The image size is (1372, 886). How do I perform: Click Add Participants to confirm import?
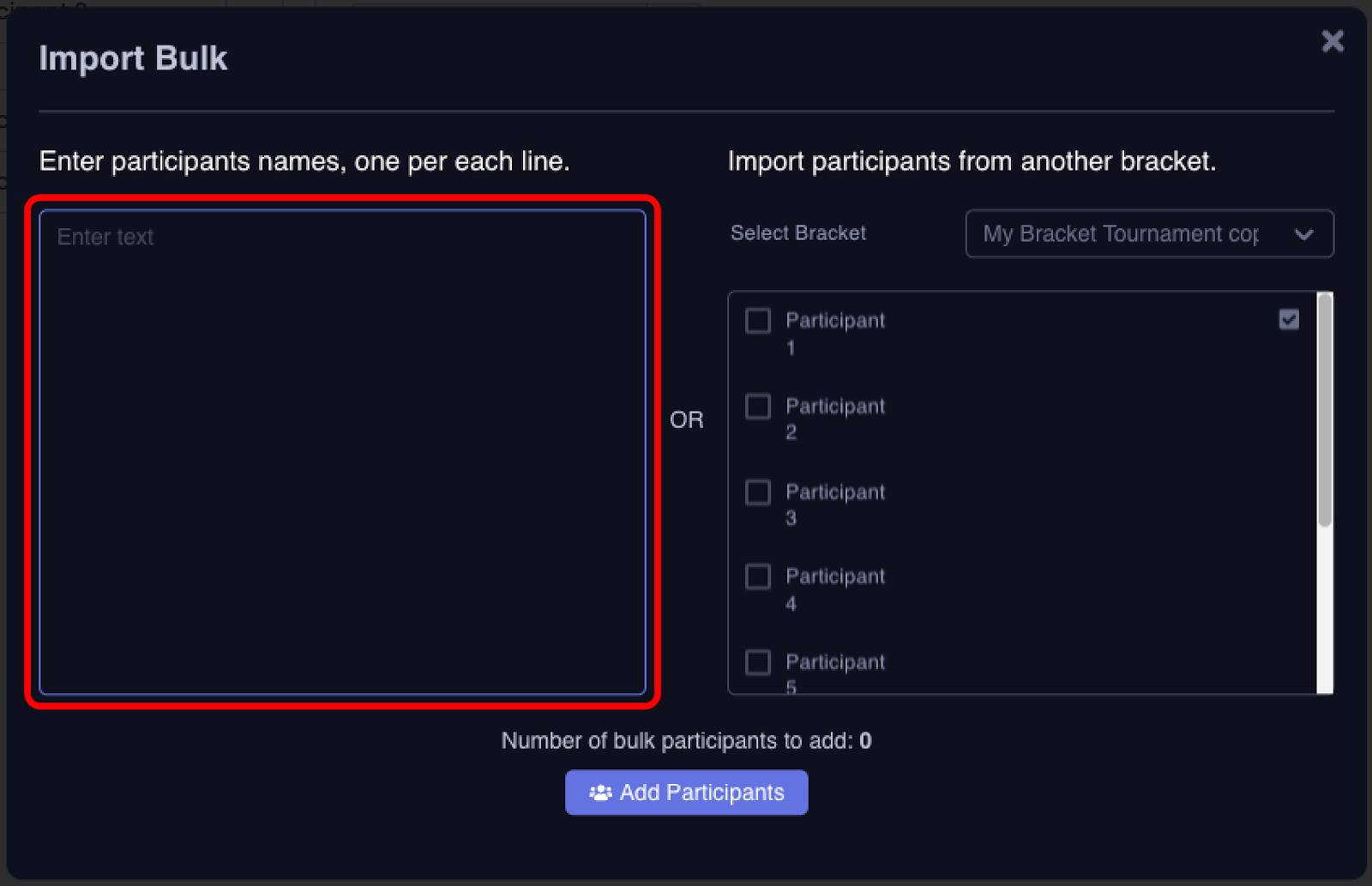(686, 793)
